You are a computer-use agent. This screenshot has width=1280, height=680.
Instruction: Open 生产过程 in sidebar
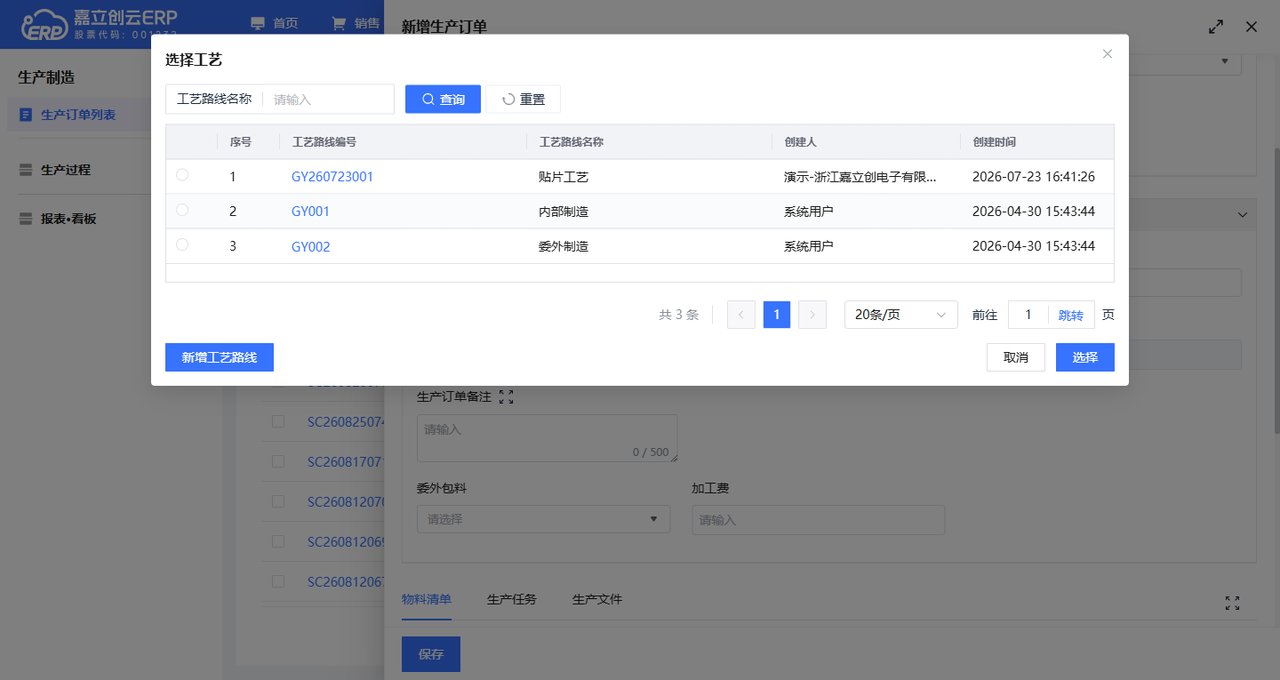click(65, 170)
